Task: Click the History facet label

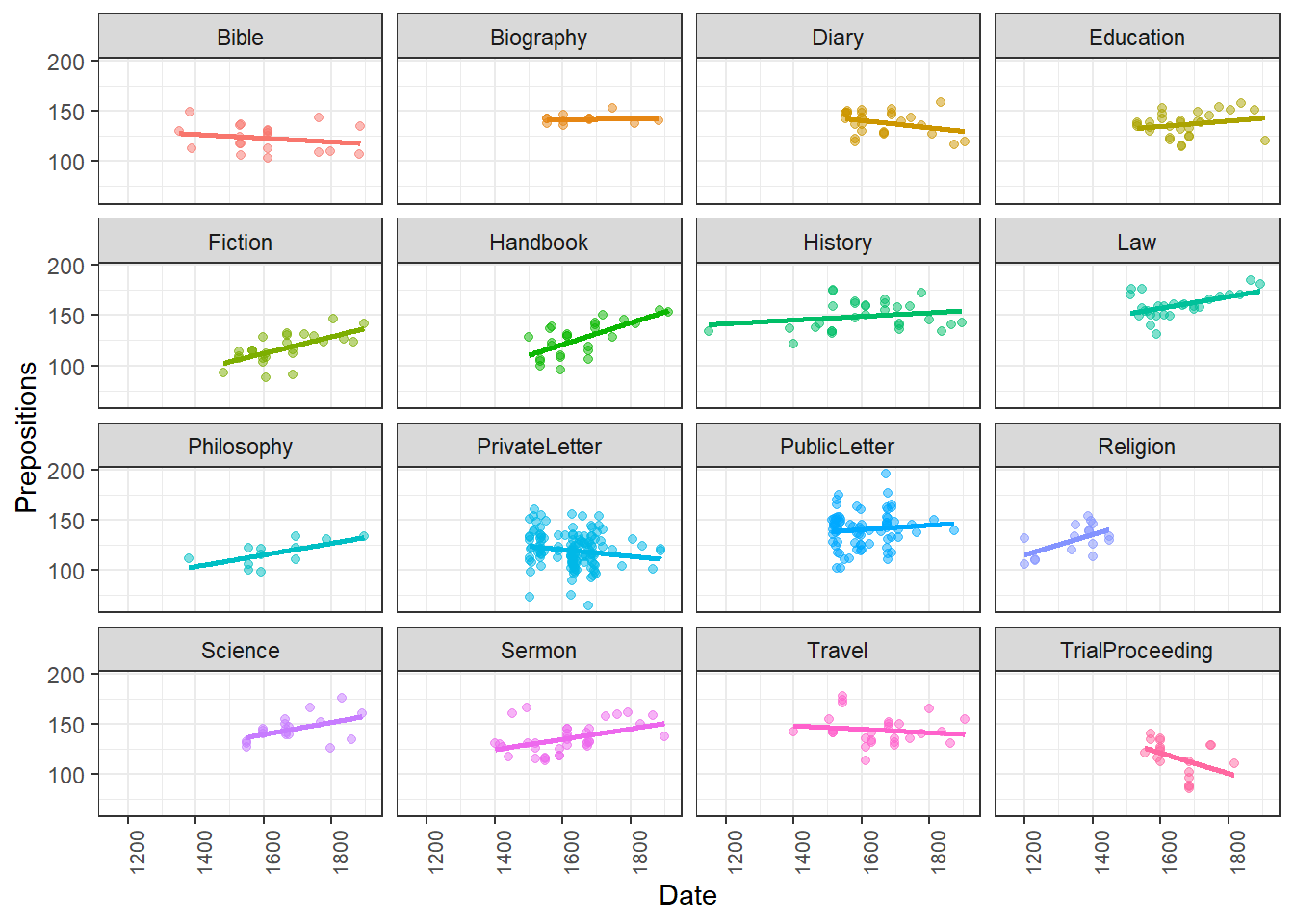Action: tap(838, 243)
